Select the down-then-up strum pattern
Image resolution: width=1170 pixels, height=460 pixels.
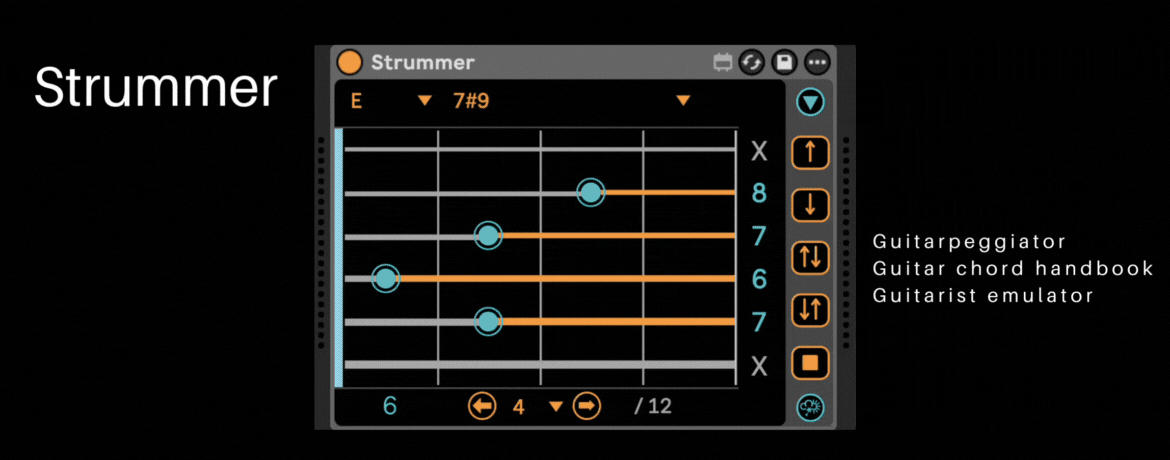[x=810, y=310]
